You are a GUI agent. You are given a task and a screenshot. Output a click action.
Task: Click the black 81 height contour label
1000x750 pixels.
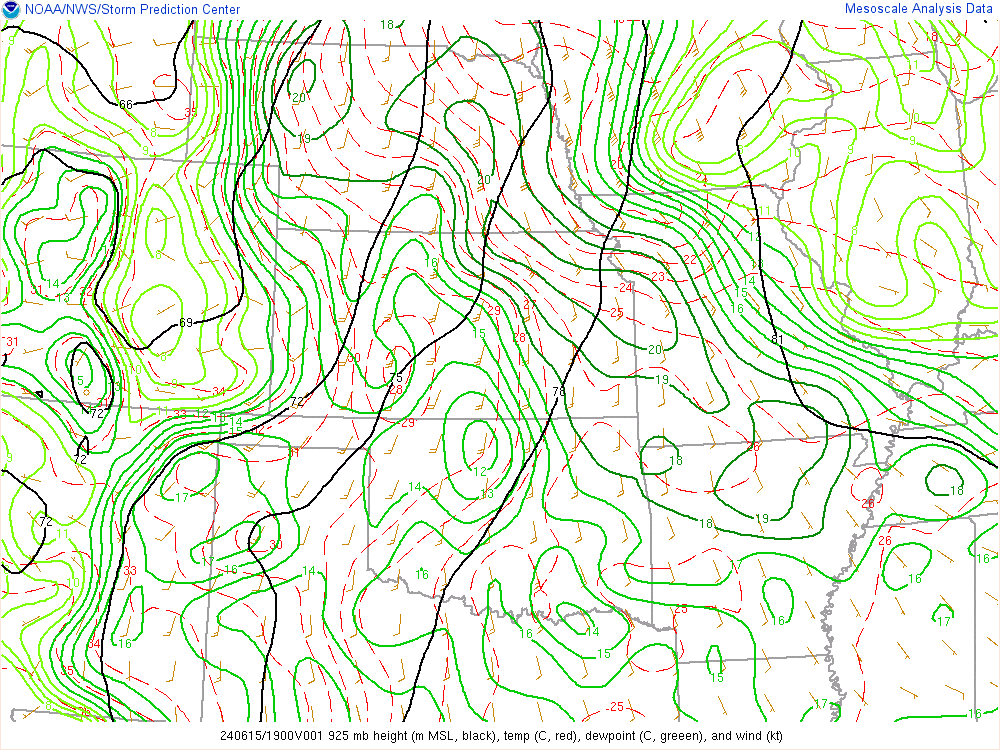(777, 339)
